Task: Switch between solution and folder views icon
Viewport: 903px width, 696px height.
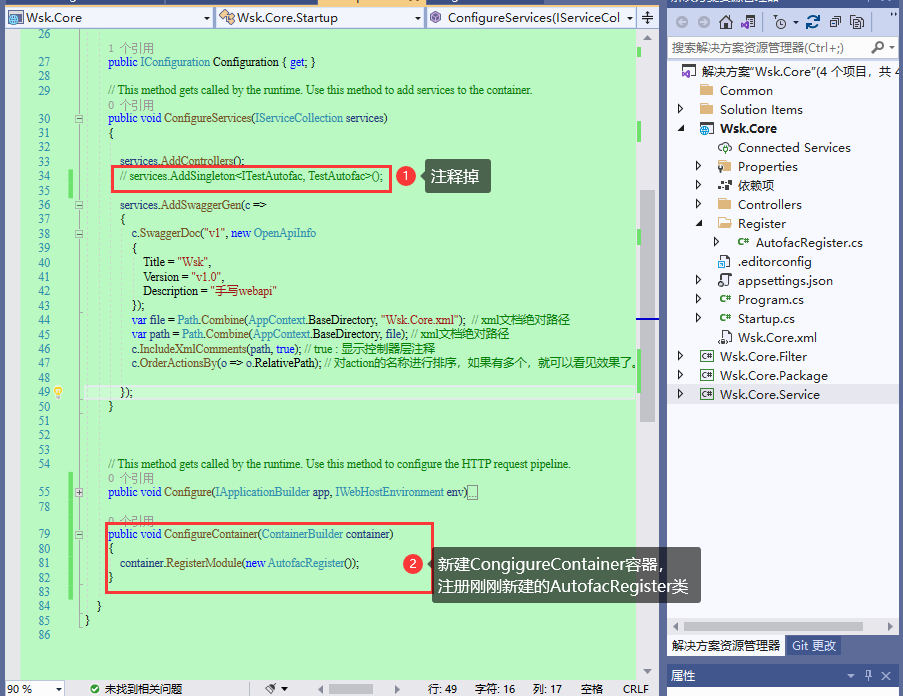Action: [x=748, y=22]
